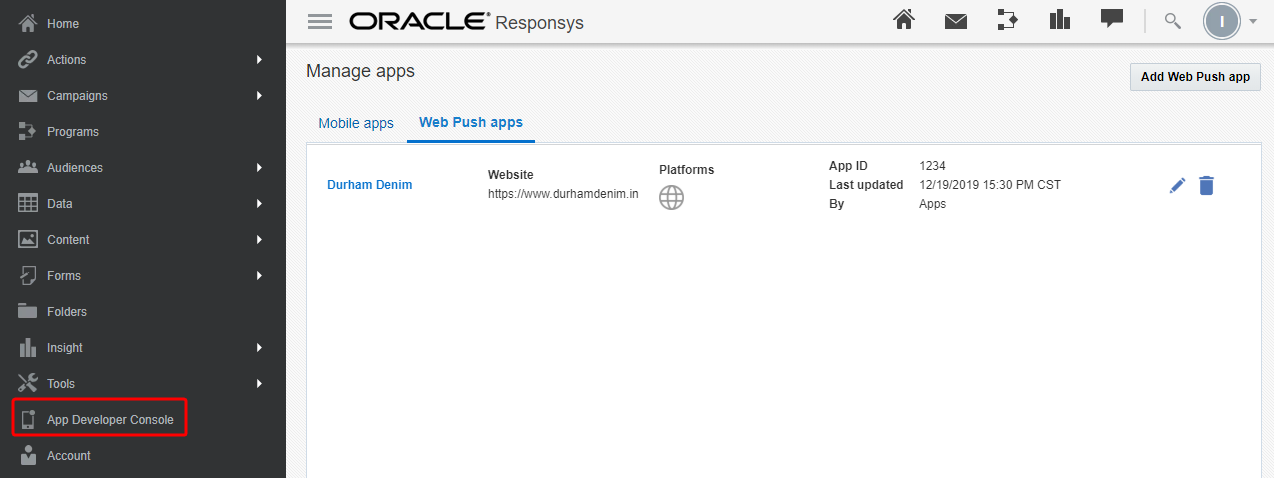Expand the Insight submenu arrow
This screenshot has width=1274, height=478.
click(x=259, y=347)
